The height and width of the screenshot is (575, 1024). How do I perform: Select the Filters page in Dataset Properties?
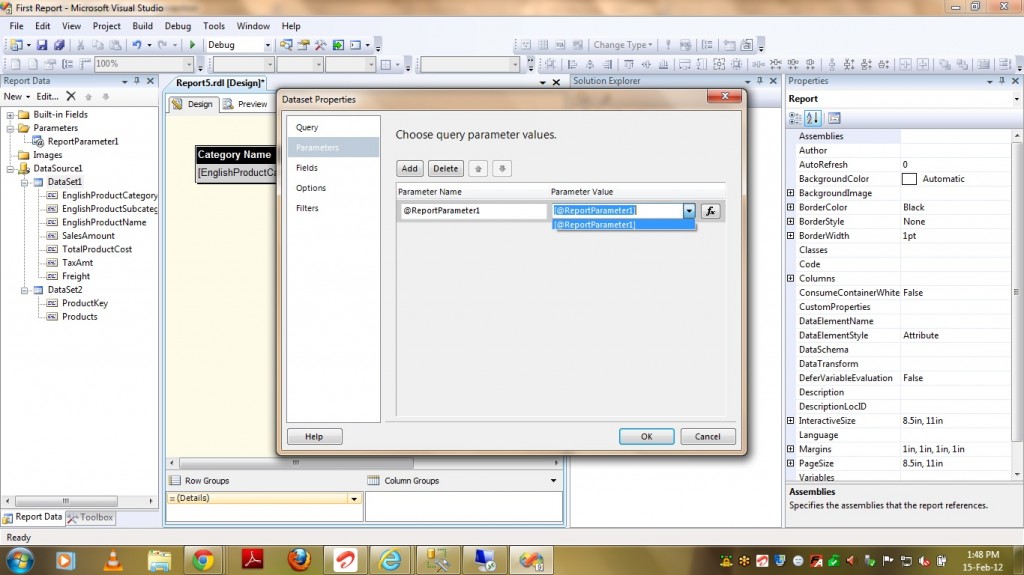tap(307, 208)
